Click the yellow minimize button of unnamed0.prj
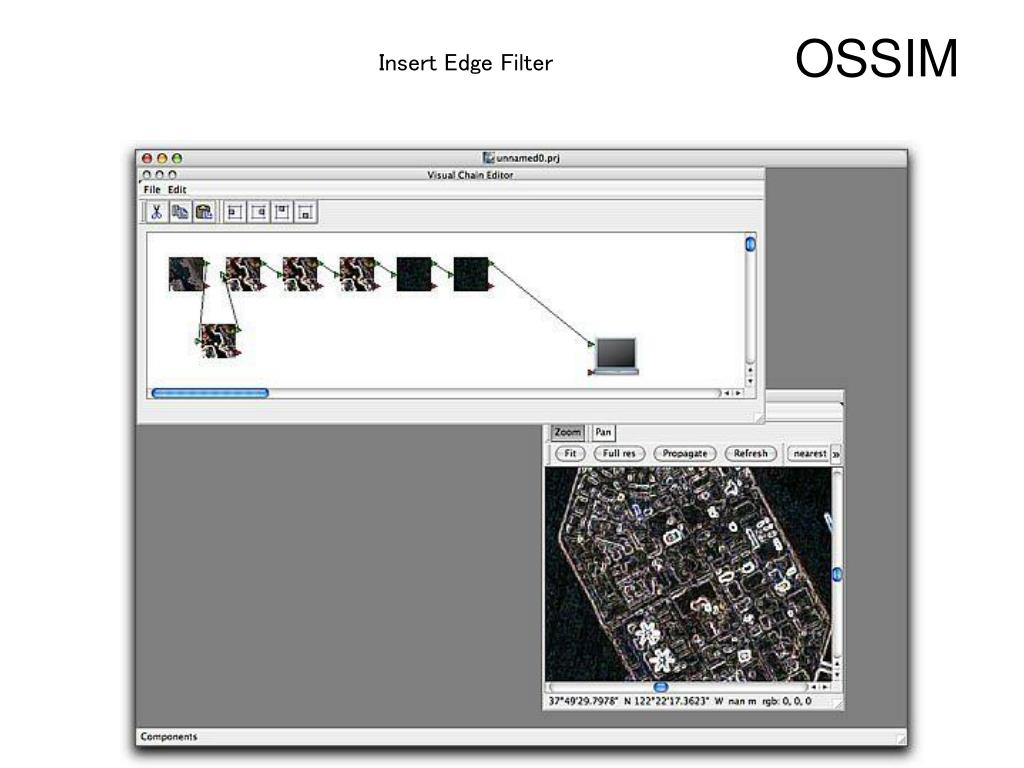The width and height of the screenshot is (1024, 768). click(162, 158)
